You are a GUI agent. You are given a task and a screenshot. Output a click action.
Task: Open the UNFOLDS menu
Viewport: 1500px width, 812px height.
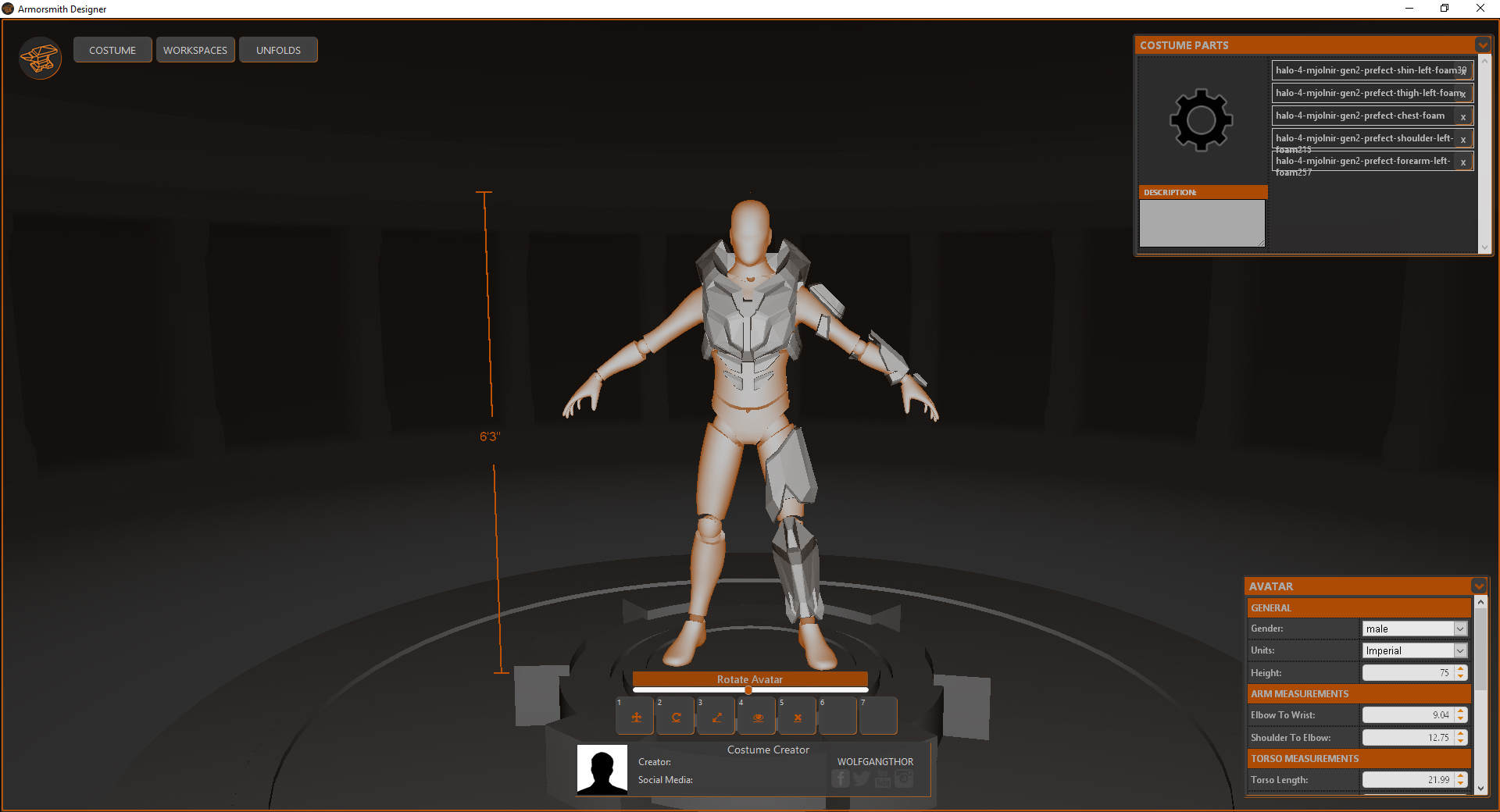pyautogui.click(x=278, y=50)
